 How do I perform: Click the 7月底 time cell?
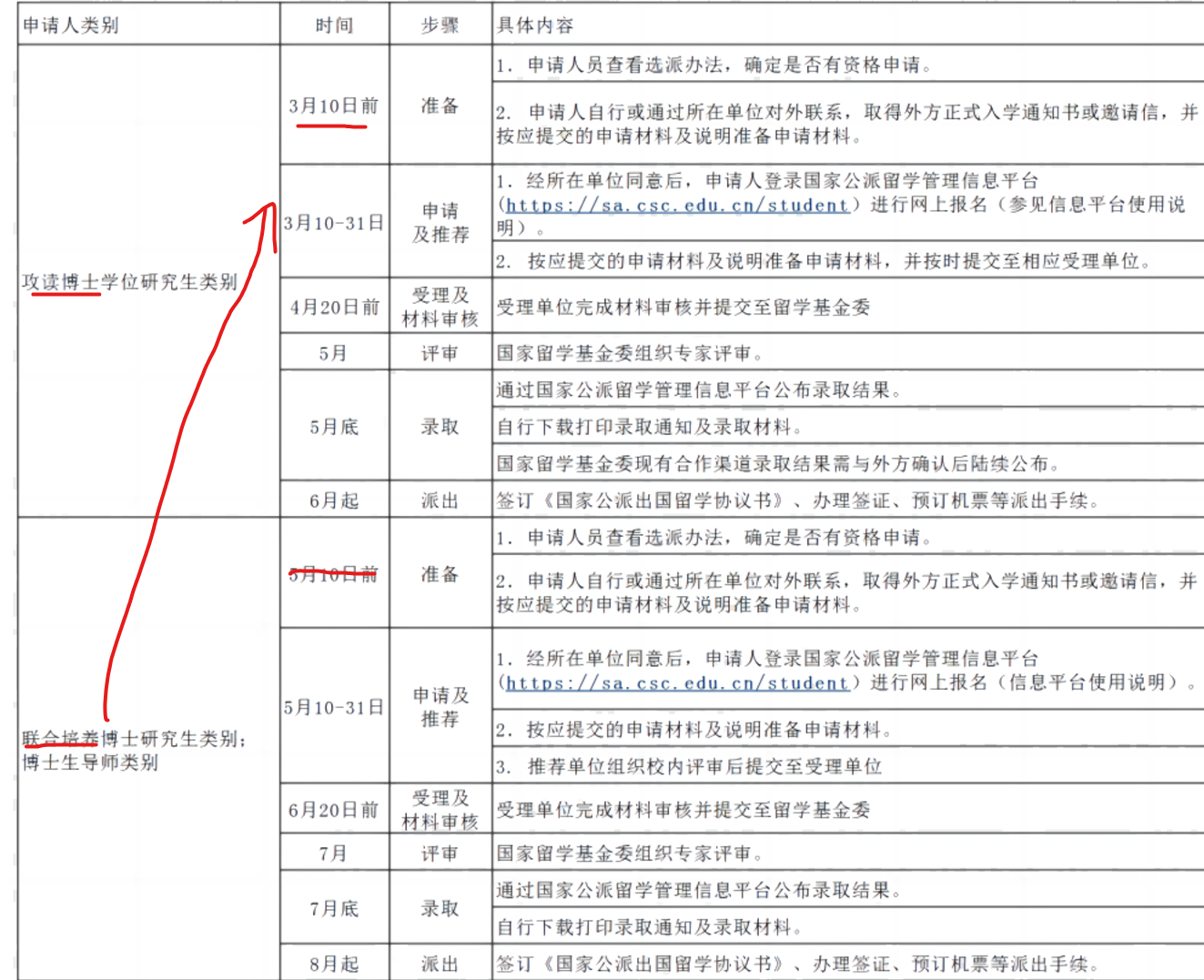[334, 908]
